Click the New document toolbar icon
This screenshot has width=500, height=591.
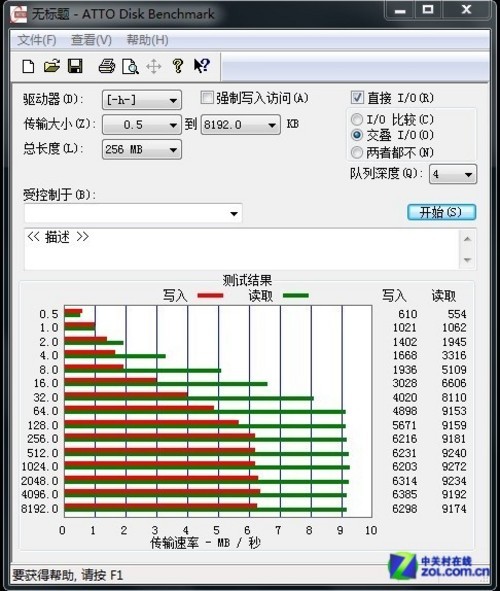point(28,67)
